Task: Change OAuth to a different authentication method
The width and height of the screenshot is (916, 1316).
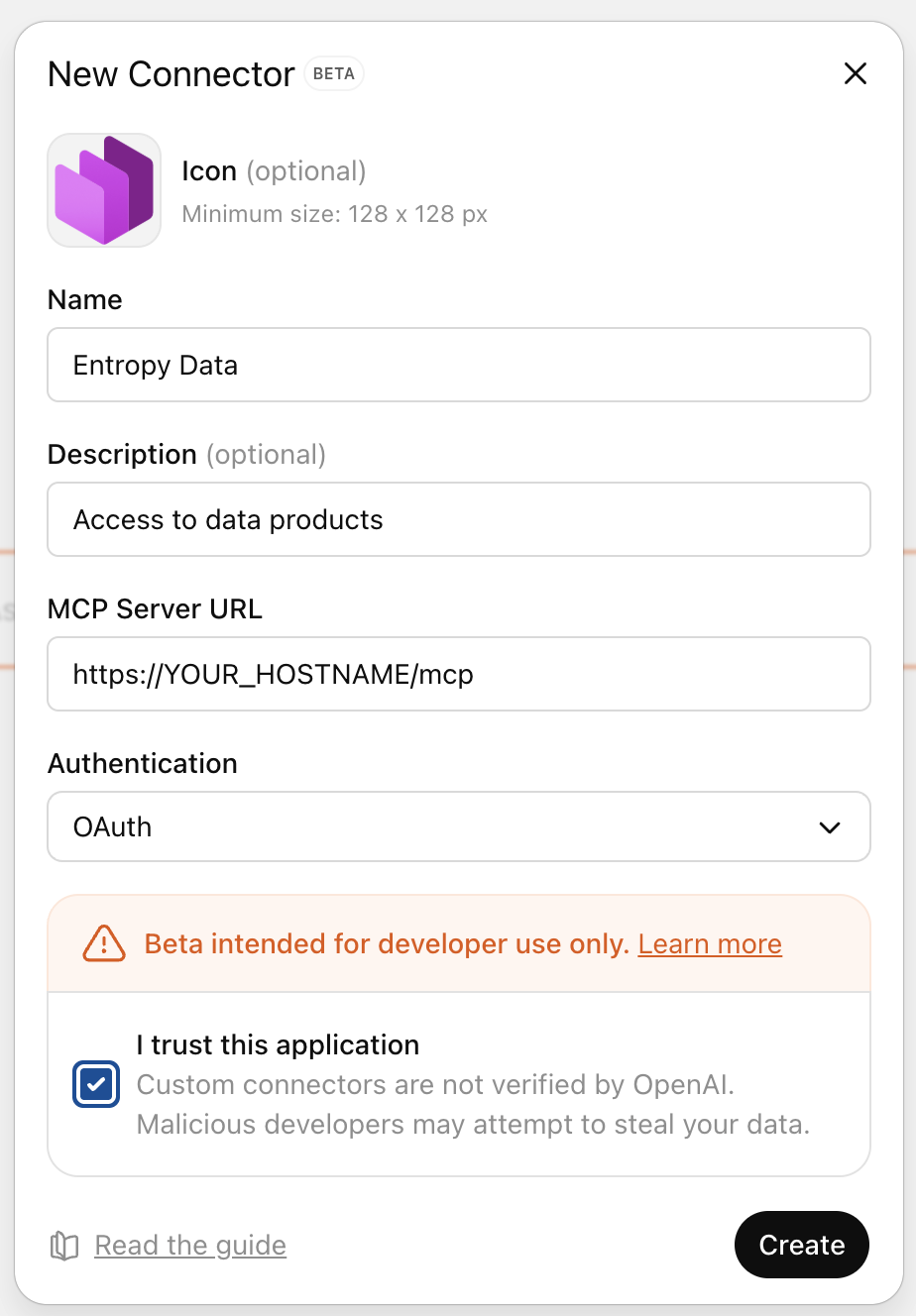Action: coord(458,826)
